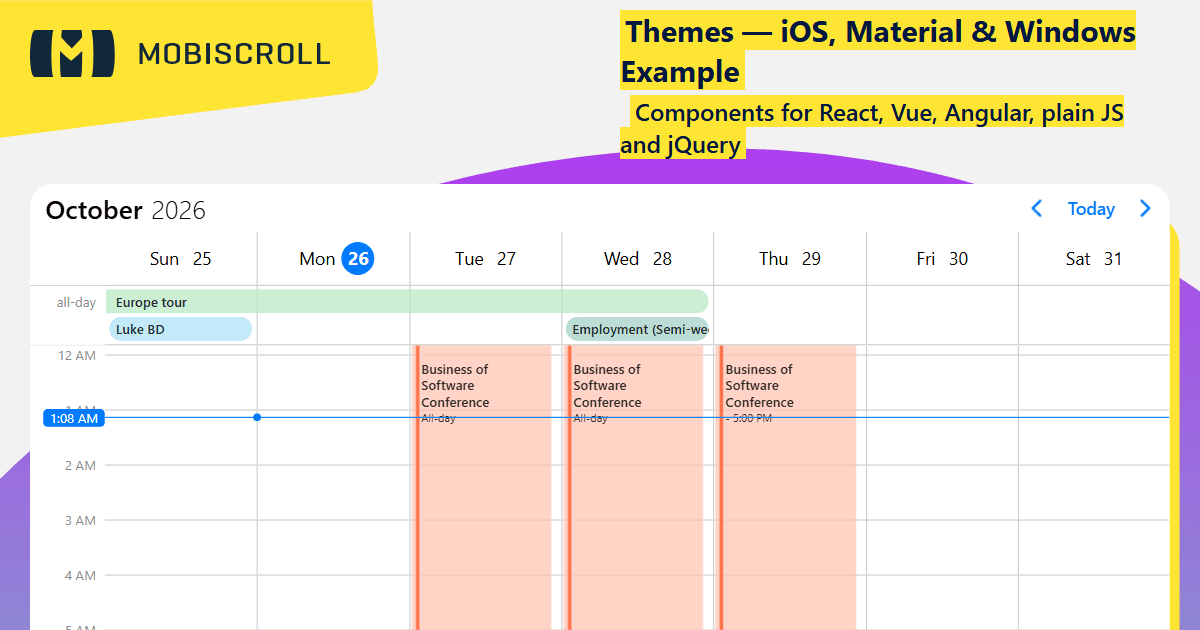Jump to Today in calendar
The width and height of the screenshot is (1200, 630).
(x=1091, y=208)
